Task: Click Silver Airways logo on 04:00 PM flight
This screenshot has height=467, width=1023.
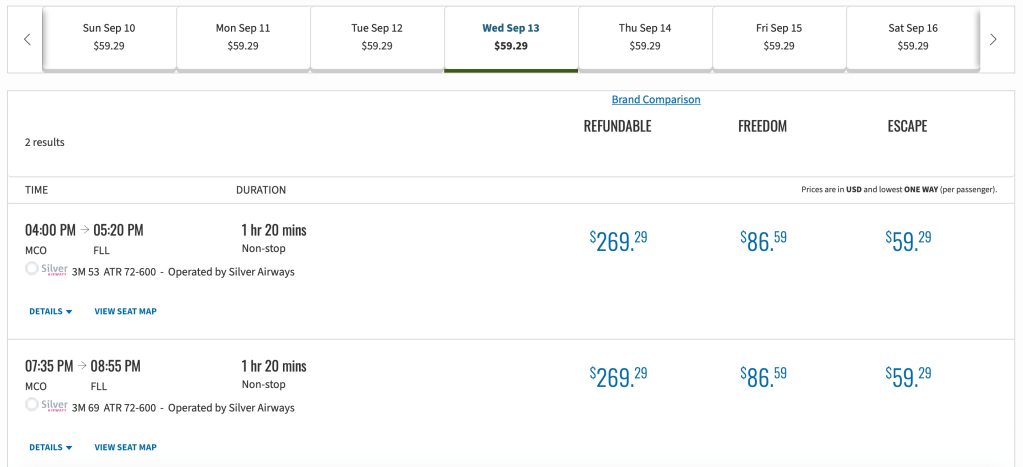Action: pyautogui.click(x=47, y=270)
